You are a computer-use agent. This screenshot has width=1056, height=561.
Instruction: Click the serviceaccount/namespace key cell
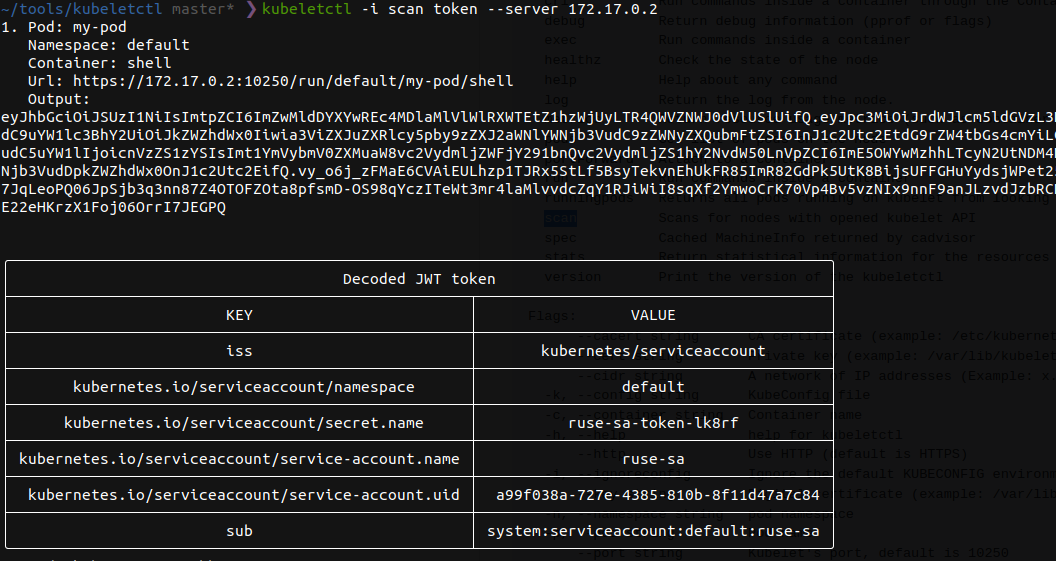pos(239,387)
